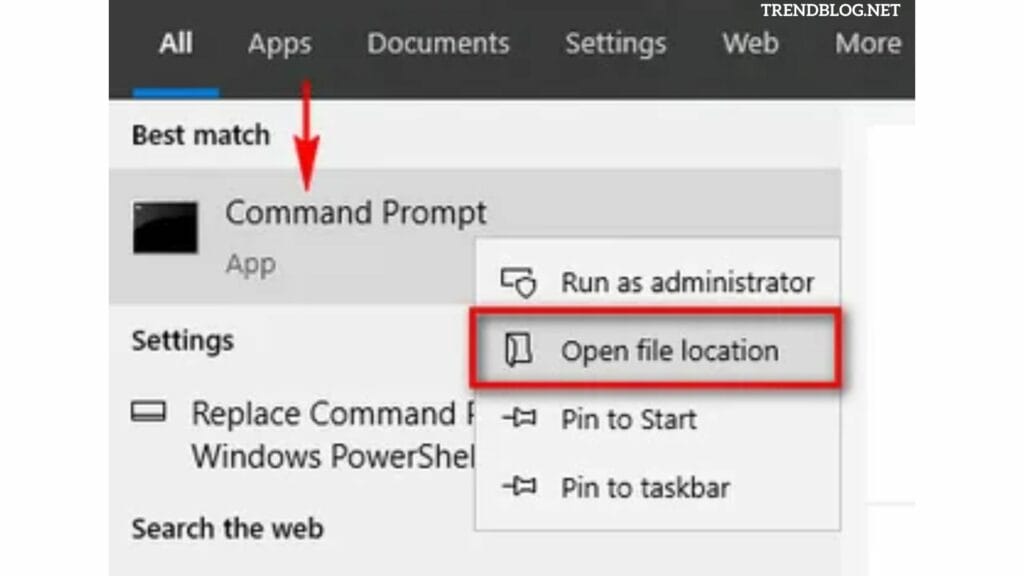Expand the More menu
The width and height of the screenshot is (1024, 576).
tap(868, 44)
